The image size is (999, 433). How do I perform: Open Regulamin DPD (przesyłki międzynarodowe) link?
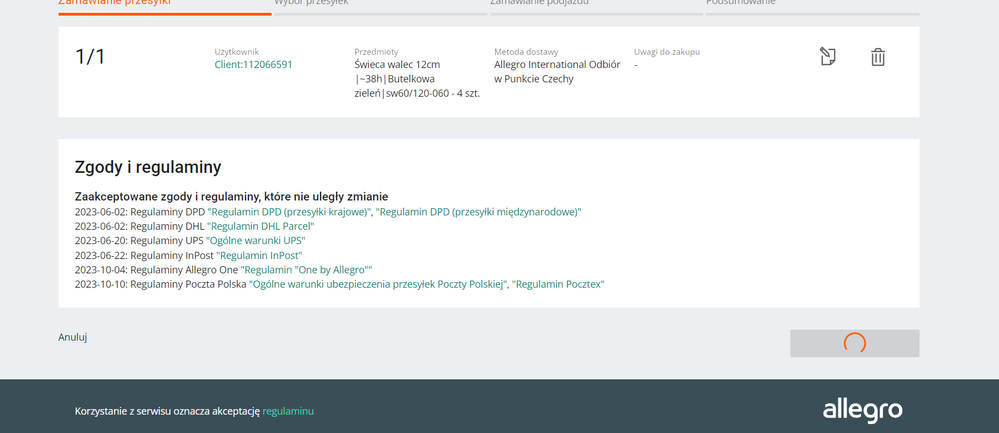tap(478, 211)
